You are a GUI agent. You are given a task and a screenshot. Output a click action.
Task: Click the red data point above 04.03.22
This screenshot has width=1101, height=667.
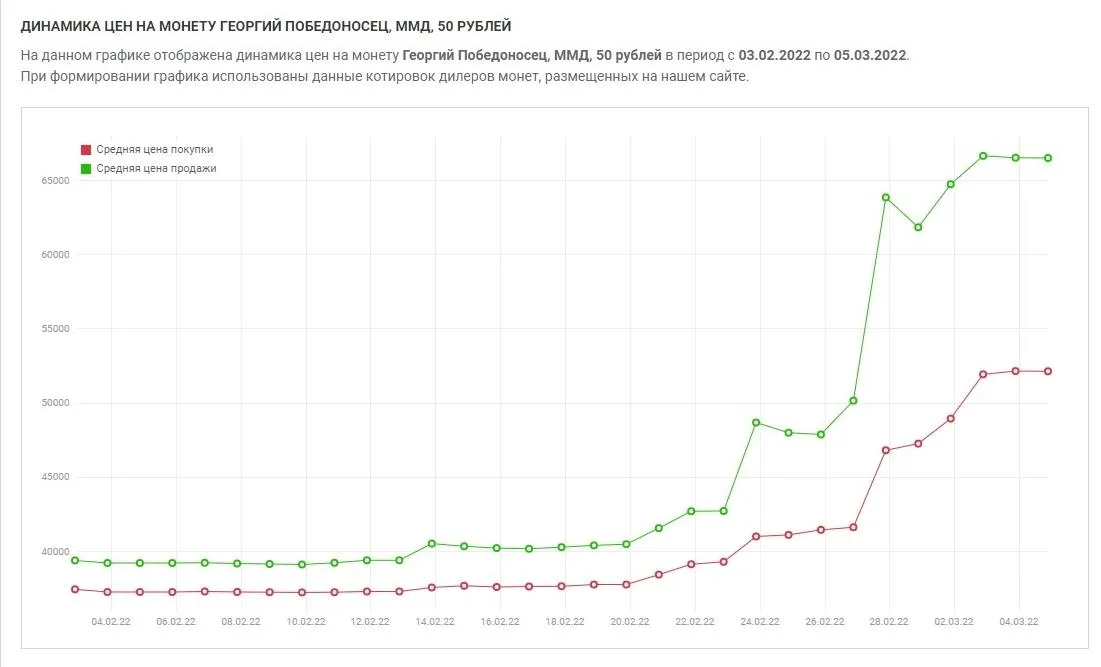1016,371
